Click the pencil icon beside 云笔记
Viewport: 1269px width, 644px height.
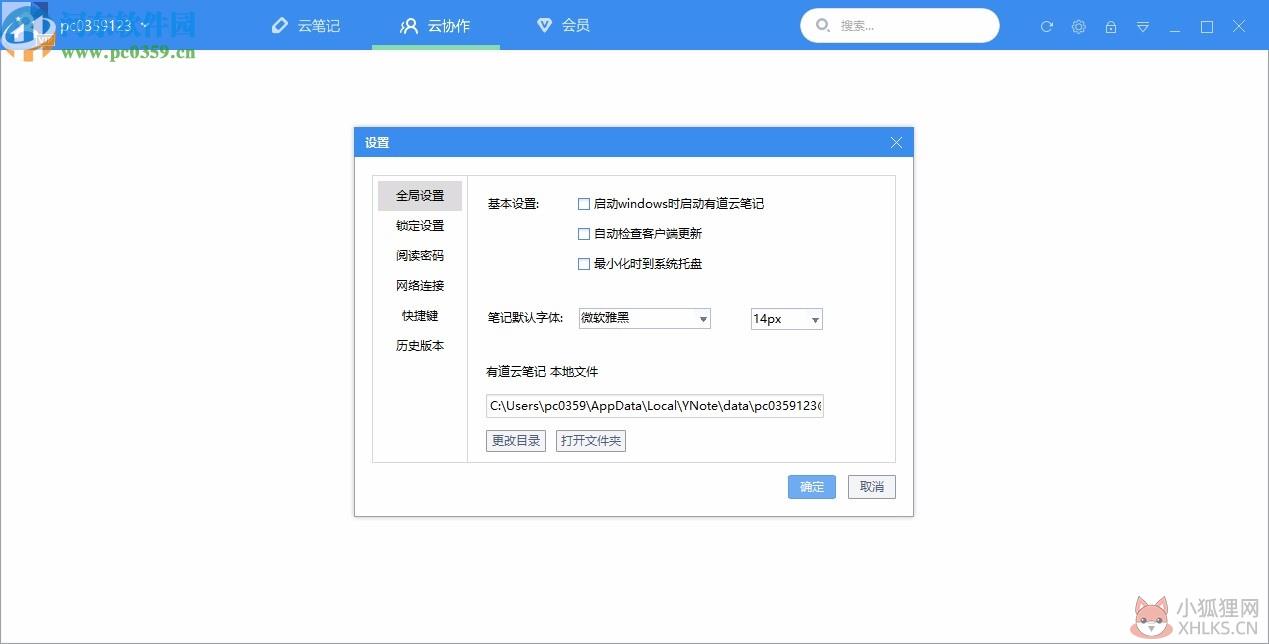(280, 25)
